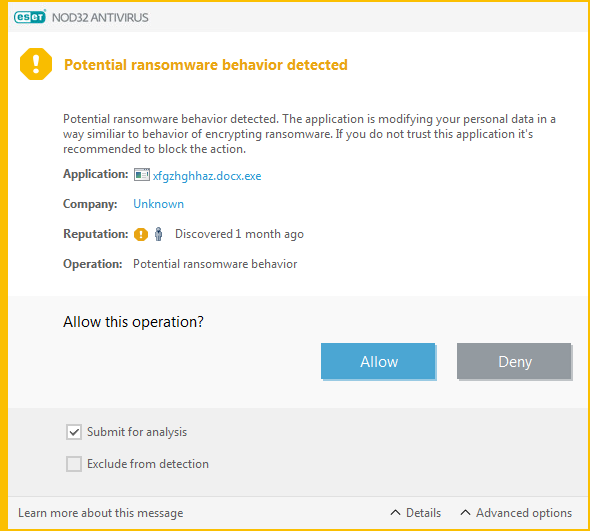
Task: Open the Unknown company link
Action: pos(158,204)
